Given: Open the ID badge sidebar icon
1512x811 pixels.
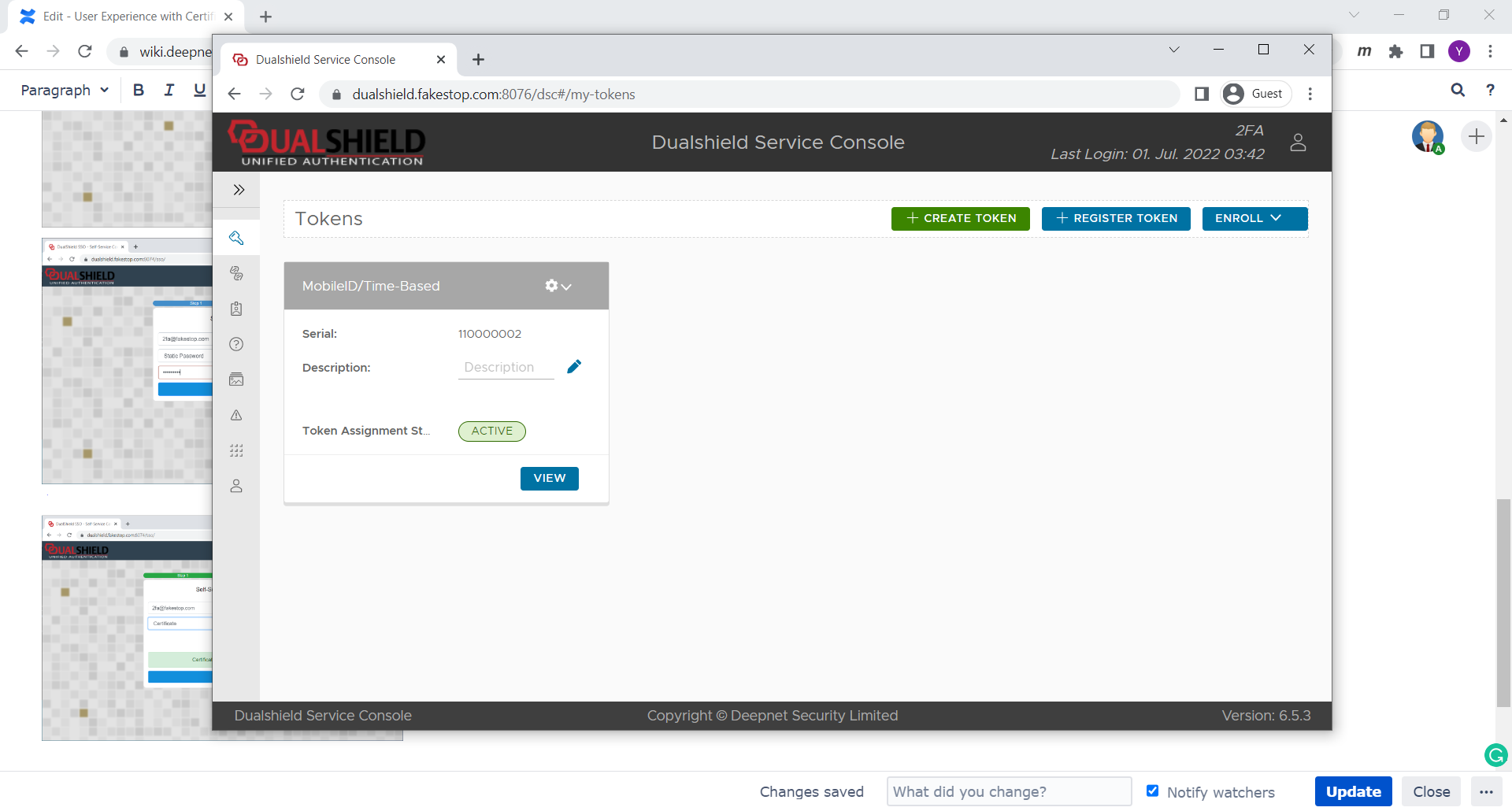Looking at the screenshot, I should tap(236, 309).
